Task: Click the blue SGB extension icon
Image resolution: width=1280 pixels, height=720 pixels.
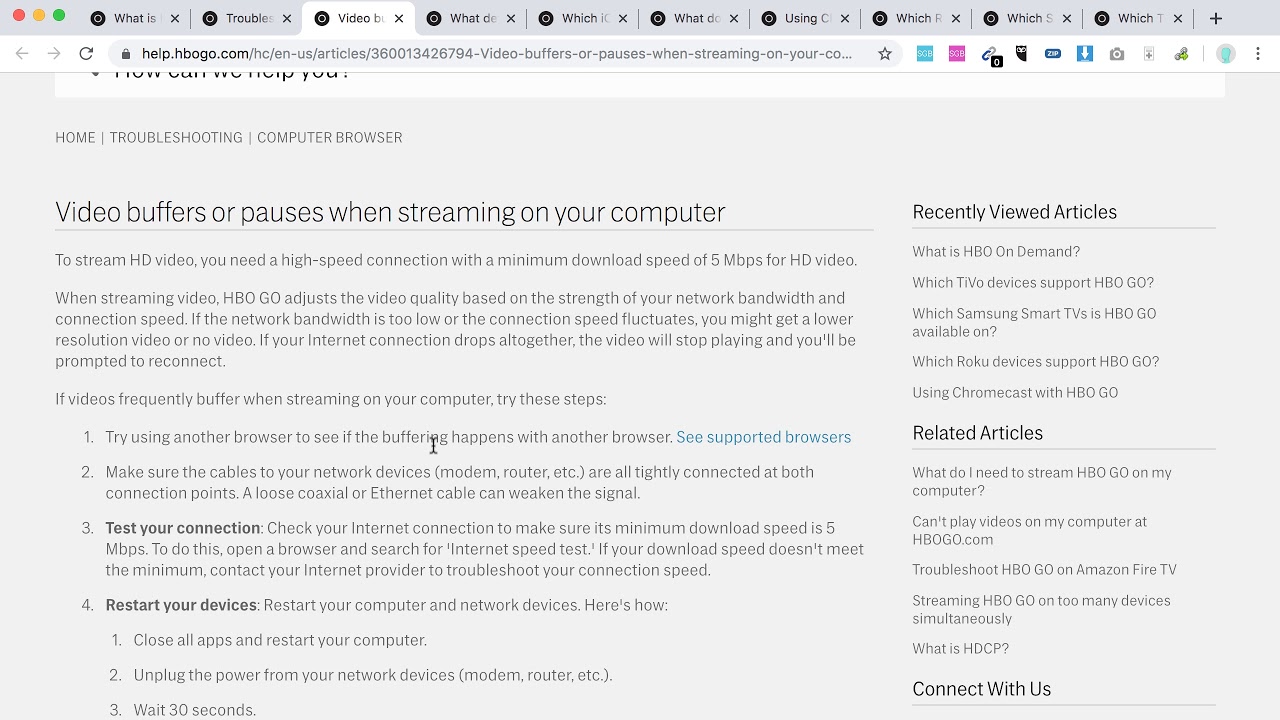Action: [x=925, y=54]
